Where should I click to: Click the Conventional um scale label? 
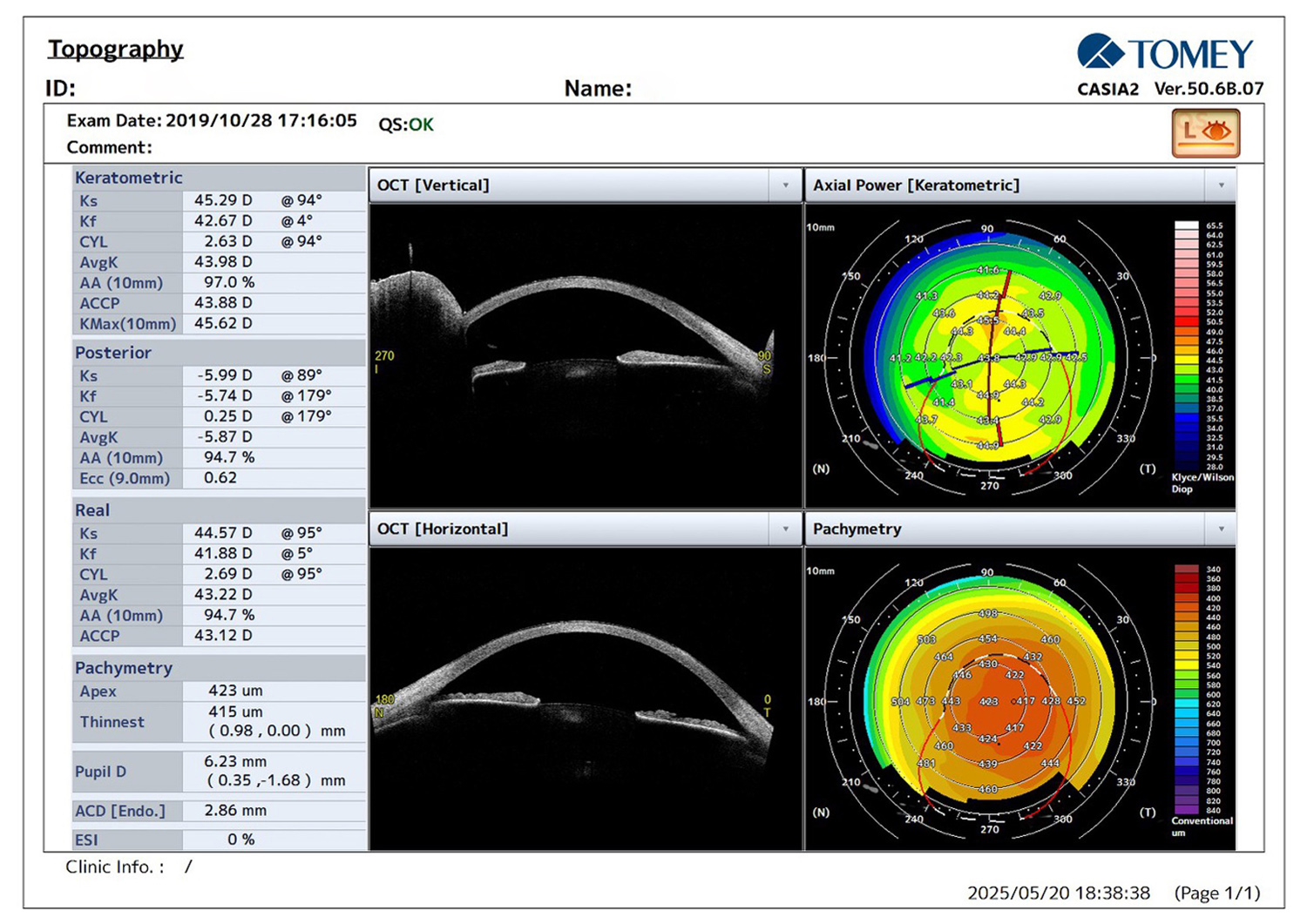(1202, 826)
